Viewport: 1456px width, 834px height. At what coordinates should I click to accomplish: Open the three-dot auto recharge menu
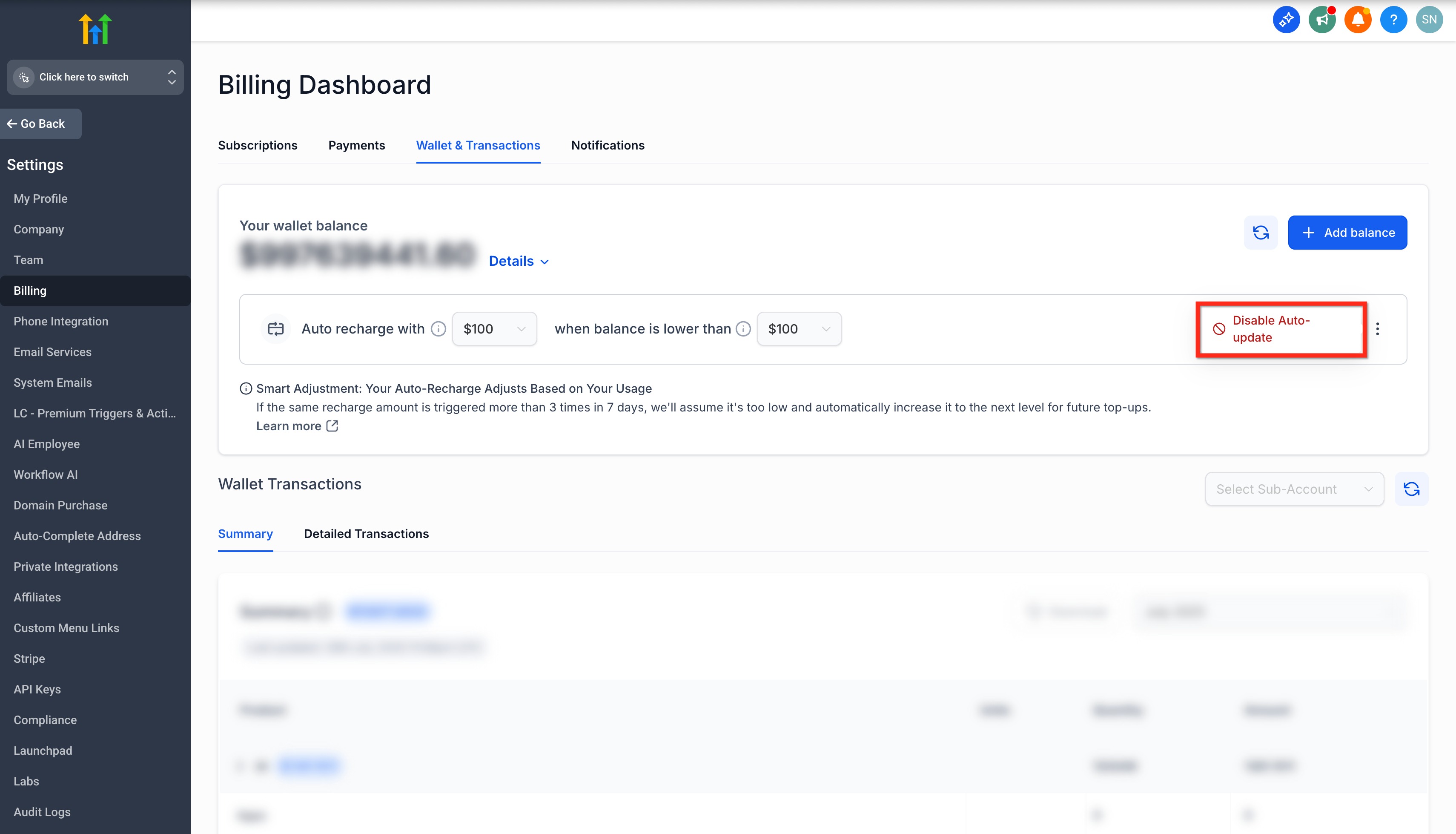(1378, 329)
